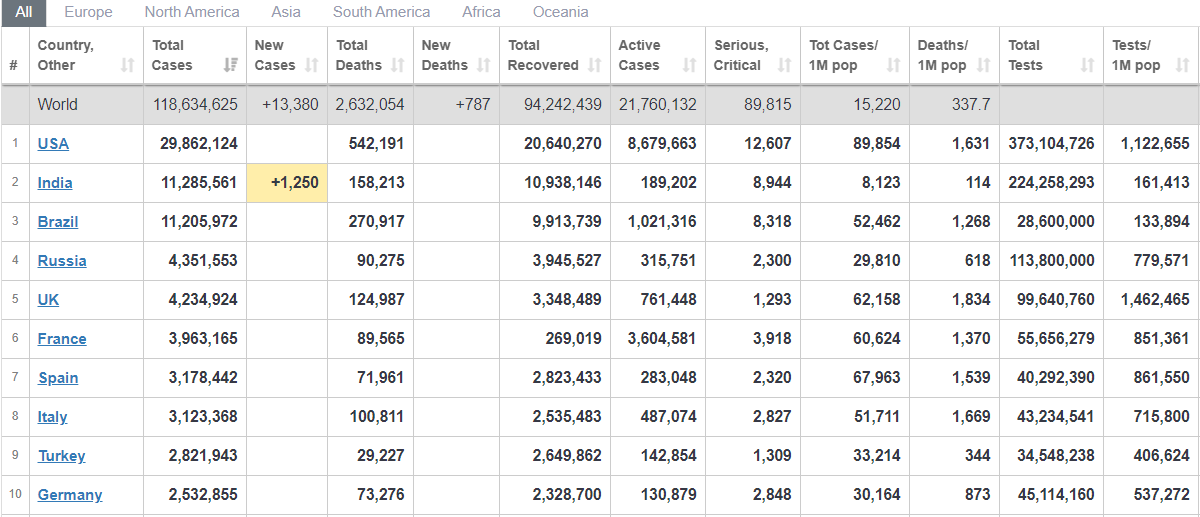This screenshot has height=517, width=1200.
Task: Follow the Turkey link
Action: tap(62, 455)
